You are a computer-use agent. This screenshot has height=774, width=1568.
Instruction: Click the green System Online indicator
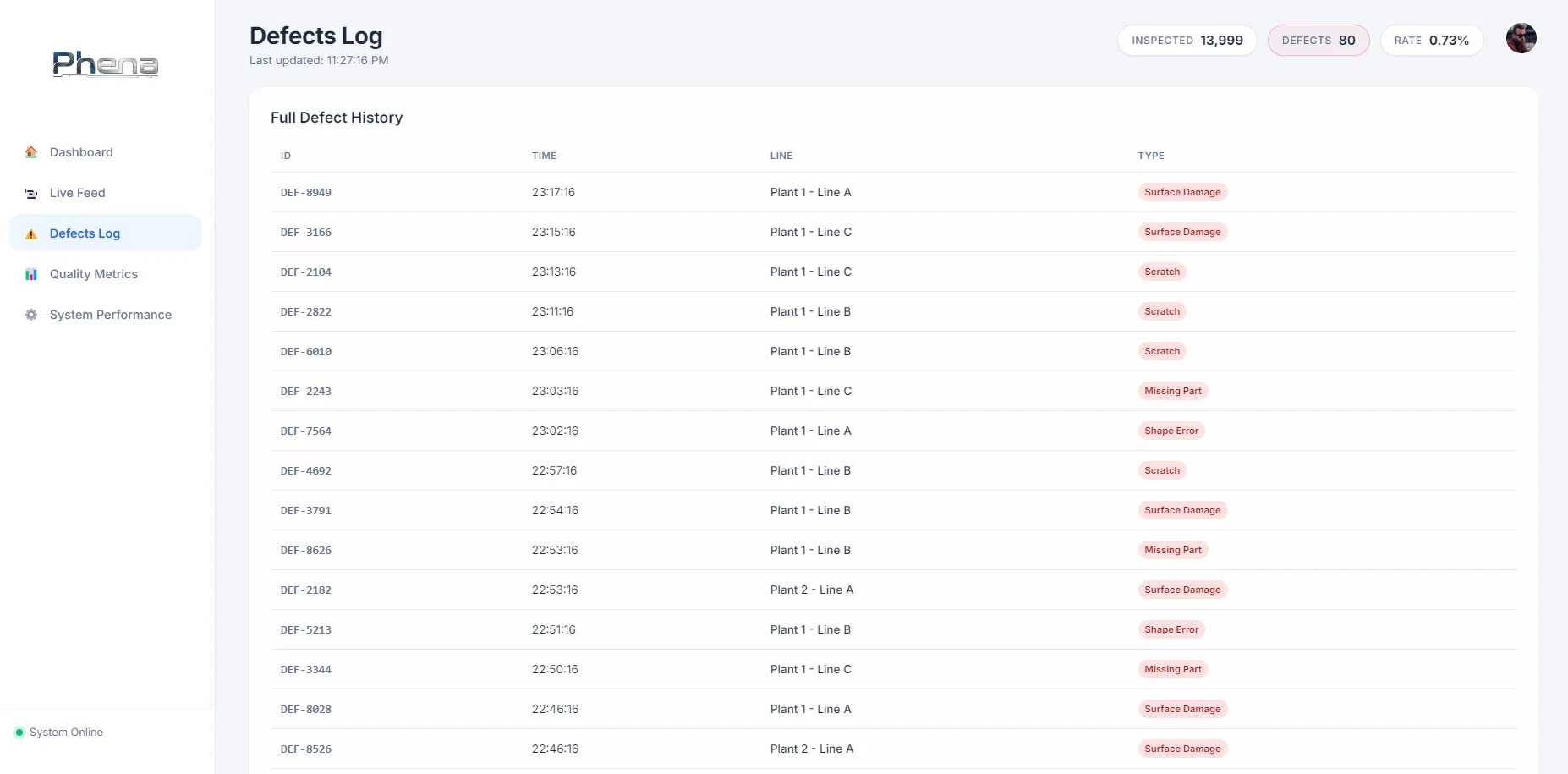[19, 733]
